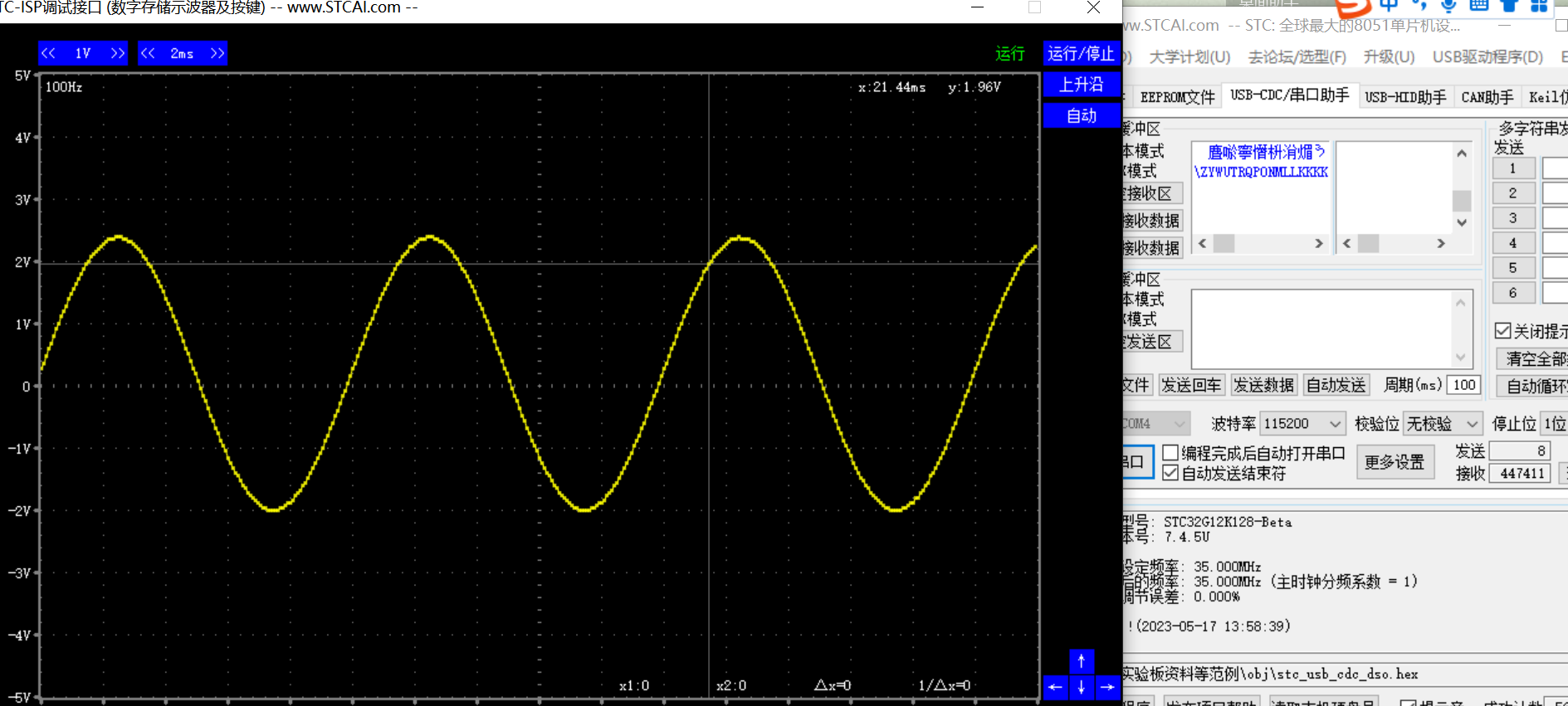Click multi-string send button 6
The image size is (1568, 706).
1512,293
